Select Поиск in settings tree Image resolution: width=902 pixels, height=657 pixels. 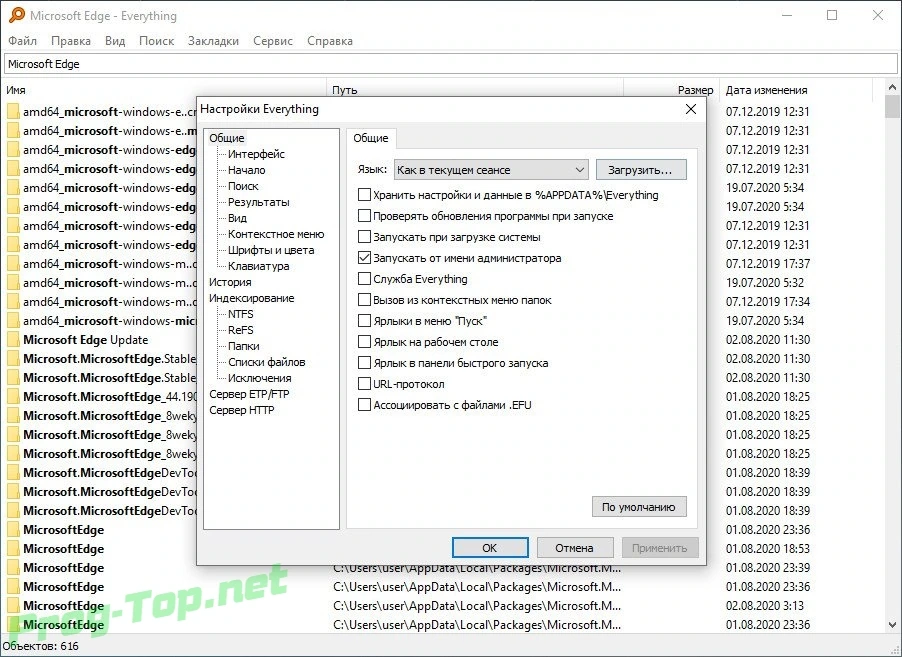(x=243, y=186)
